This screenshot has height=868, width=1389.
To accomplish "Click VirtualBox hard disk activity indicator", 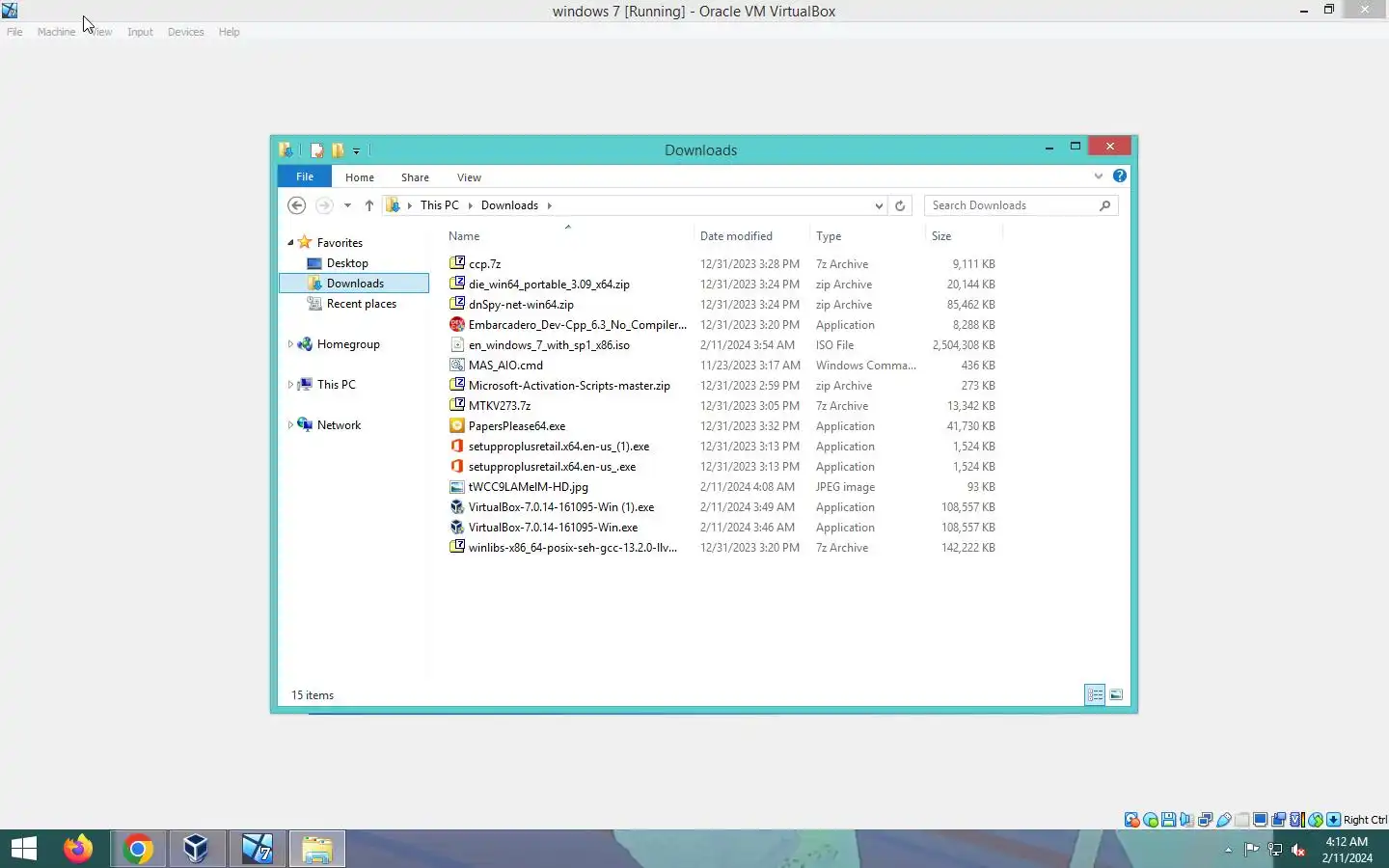I will pyautogui.click(x=1132, y=820).
